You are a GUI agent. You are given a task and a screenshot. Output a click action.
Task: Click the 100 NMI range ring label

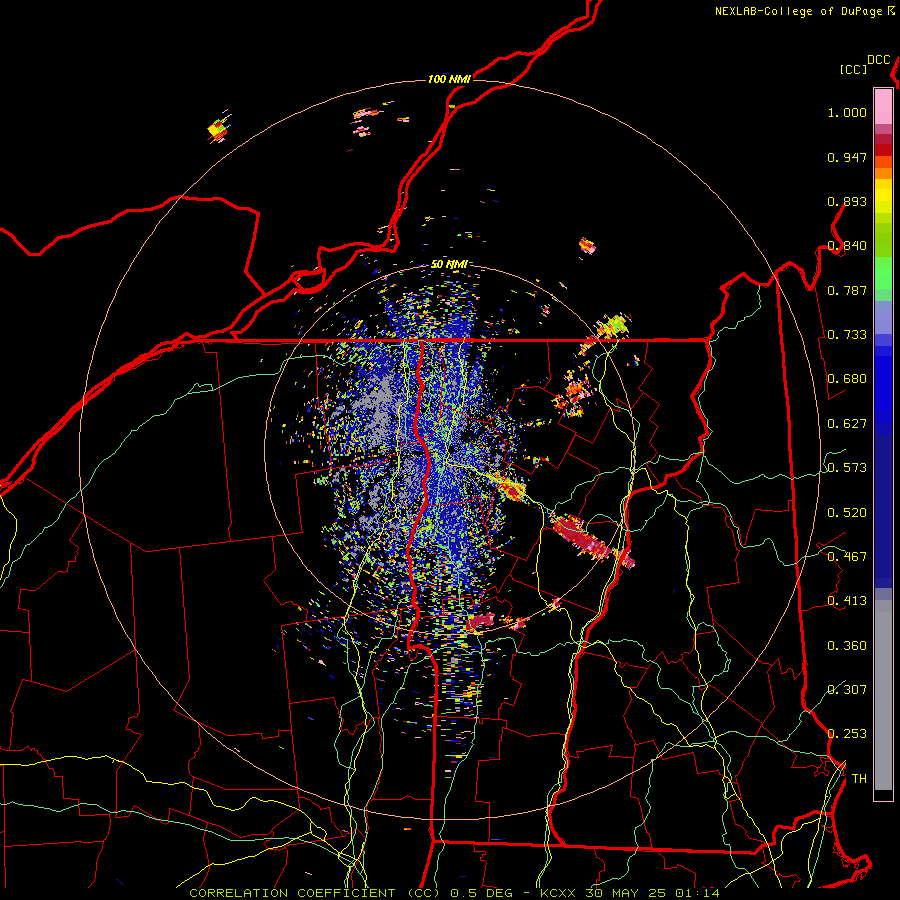[449, 79]
